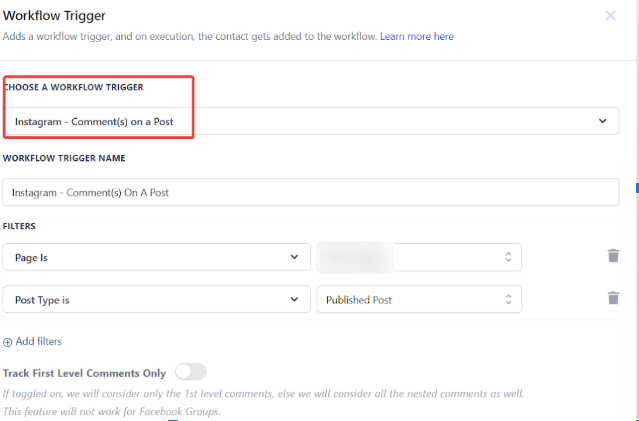Open the "Page Is" filter dropdown

pos(155,257)
